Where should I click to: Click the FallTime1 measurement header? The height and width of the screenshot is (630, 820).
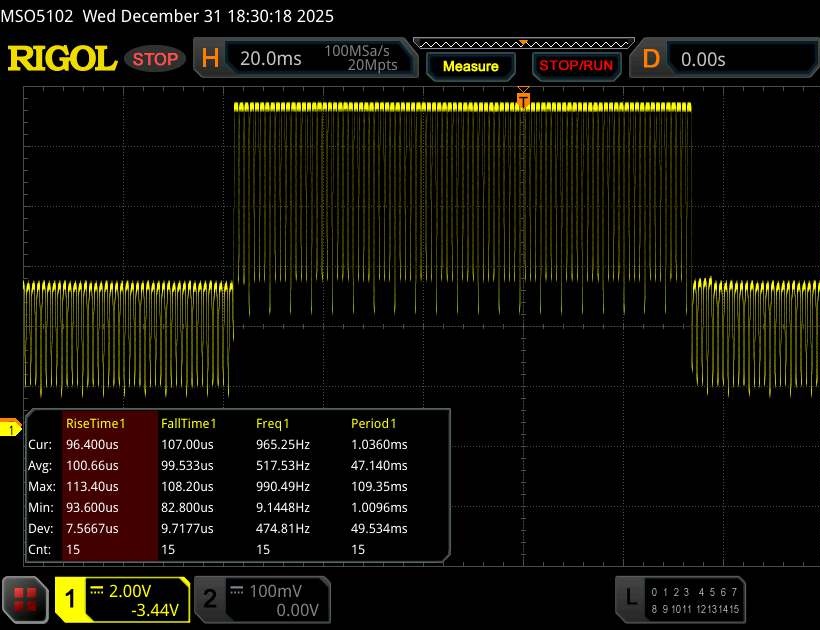coord(189,423)
